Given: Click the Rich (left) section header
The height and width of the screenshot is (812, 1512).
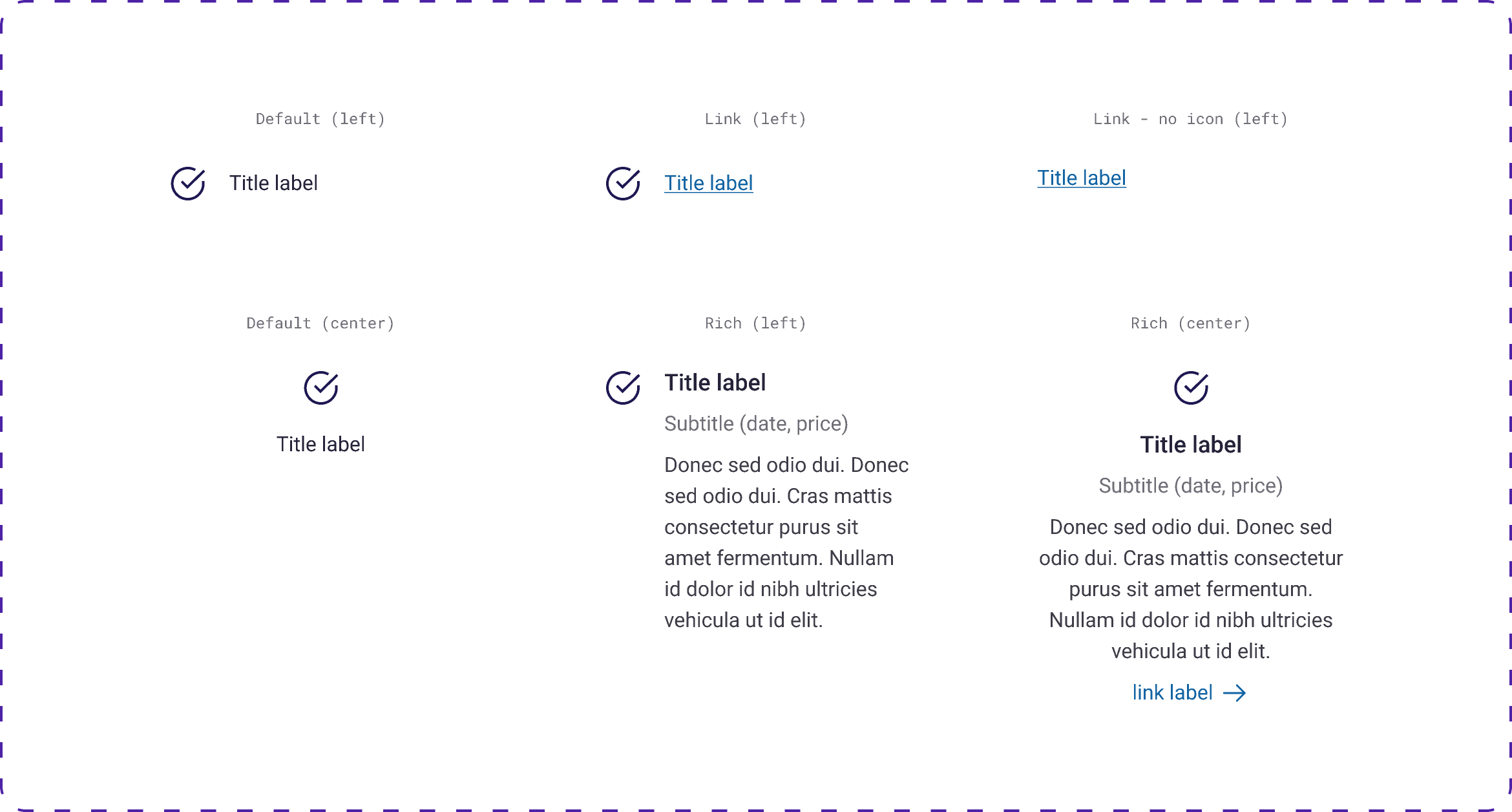Looking at the screenshot, I should click(755, 323).
